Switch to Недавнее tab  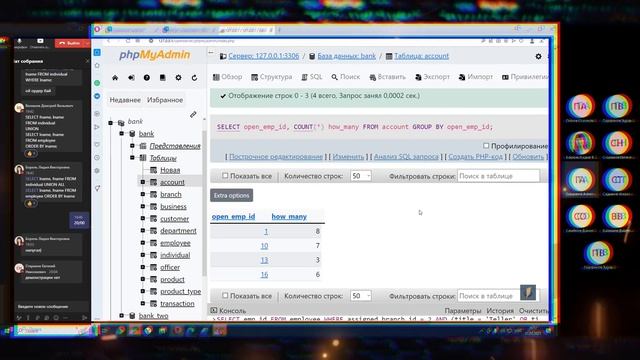(125, 100)
